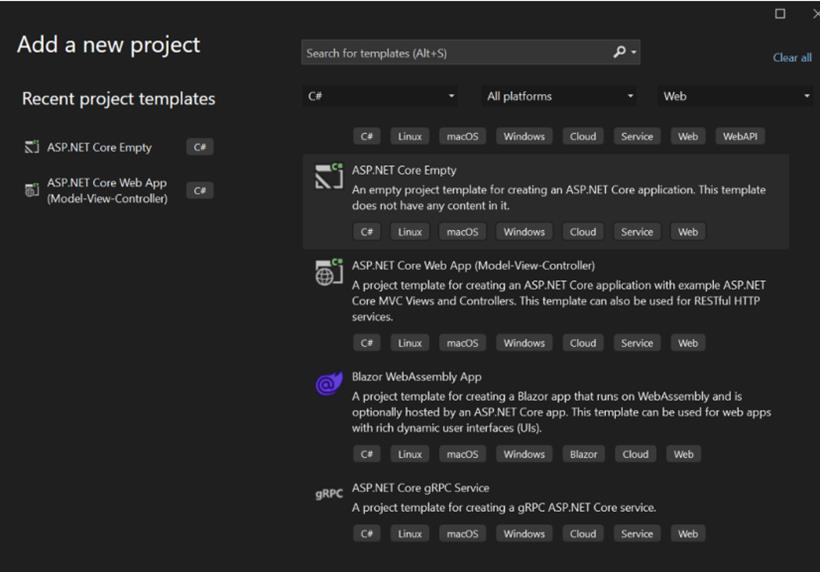Focus the Search for templates input field
Image resolution: width=820 pixels, height=572 pixels.
click(455, 52)
